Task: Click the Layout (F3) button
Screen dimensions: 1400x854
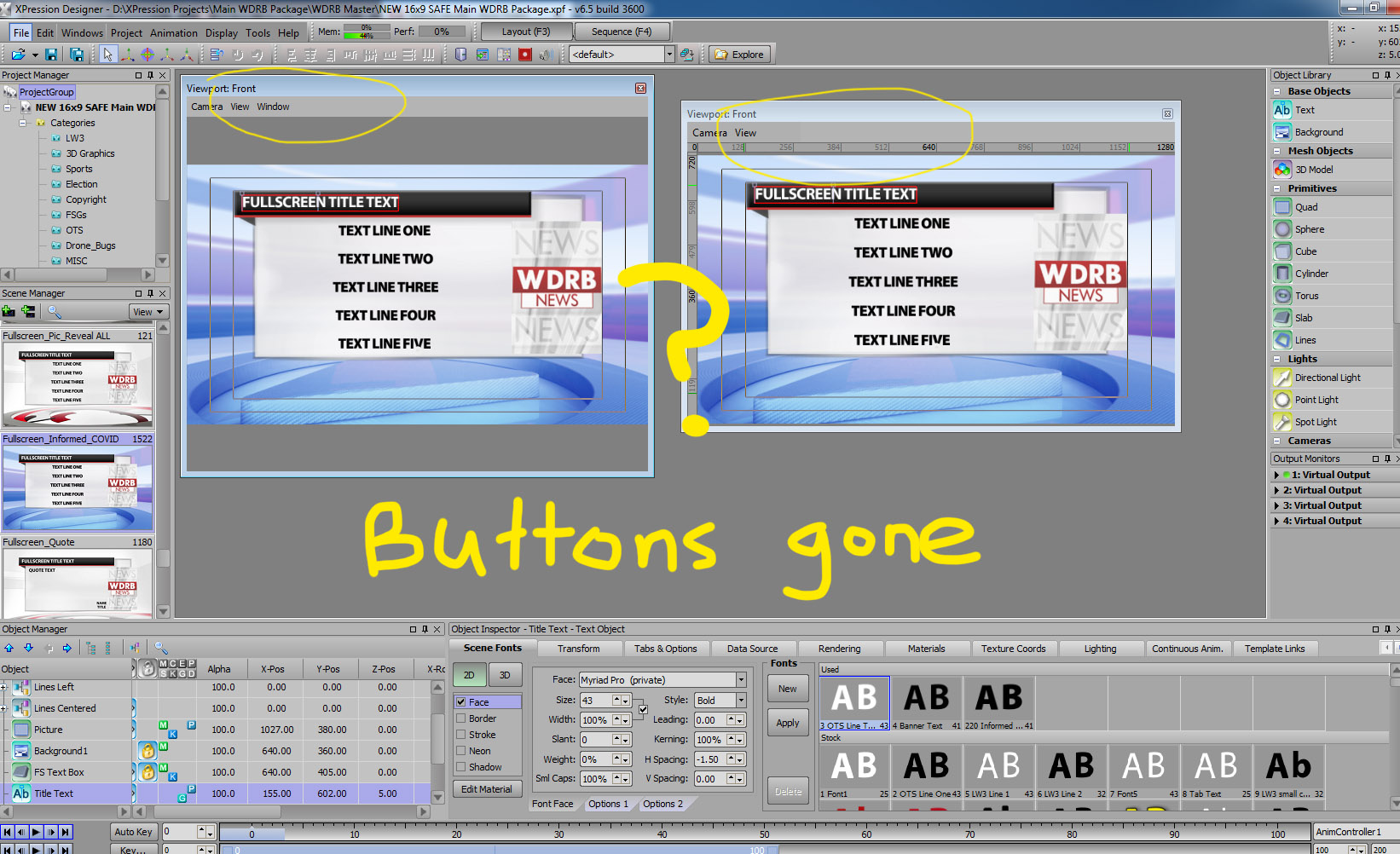Action: [526, 32]
